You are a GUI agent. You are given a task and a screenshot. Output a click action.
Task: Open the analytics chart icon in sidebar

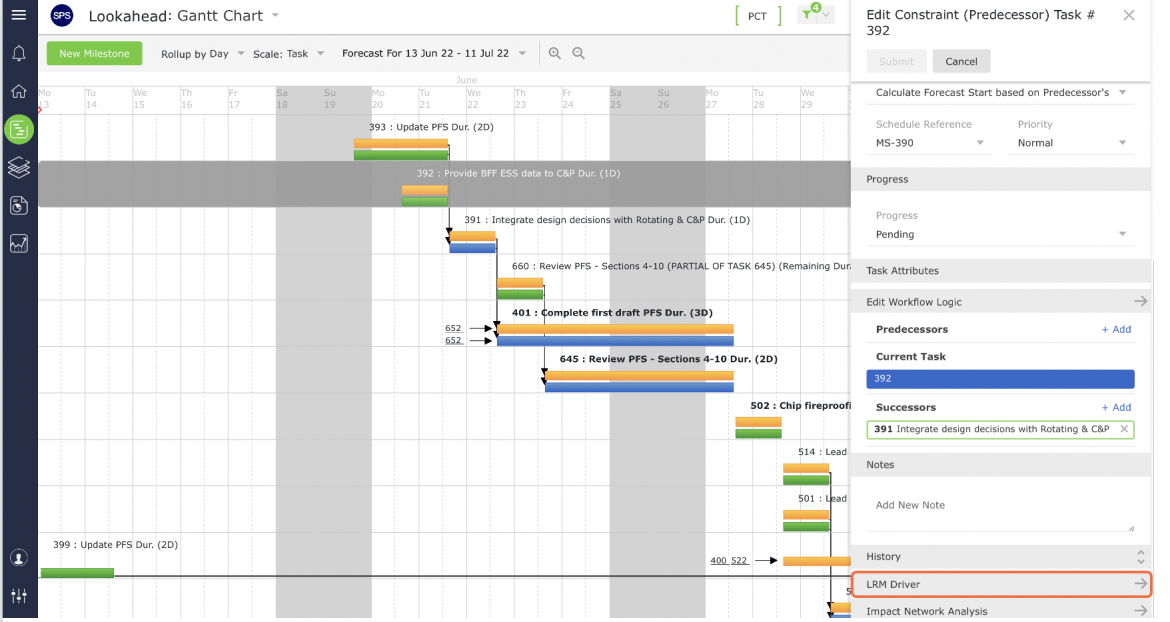tap(19, 244)
